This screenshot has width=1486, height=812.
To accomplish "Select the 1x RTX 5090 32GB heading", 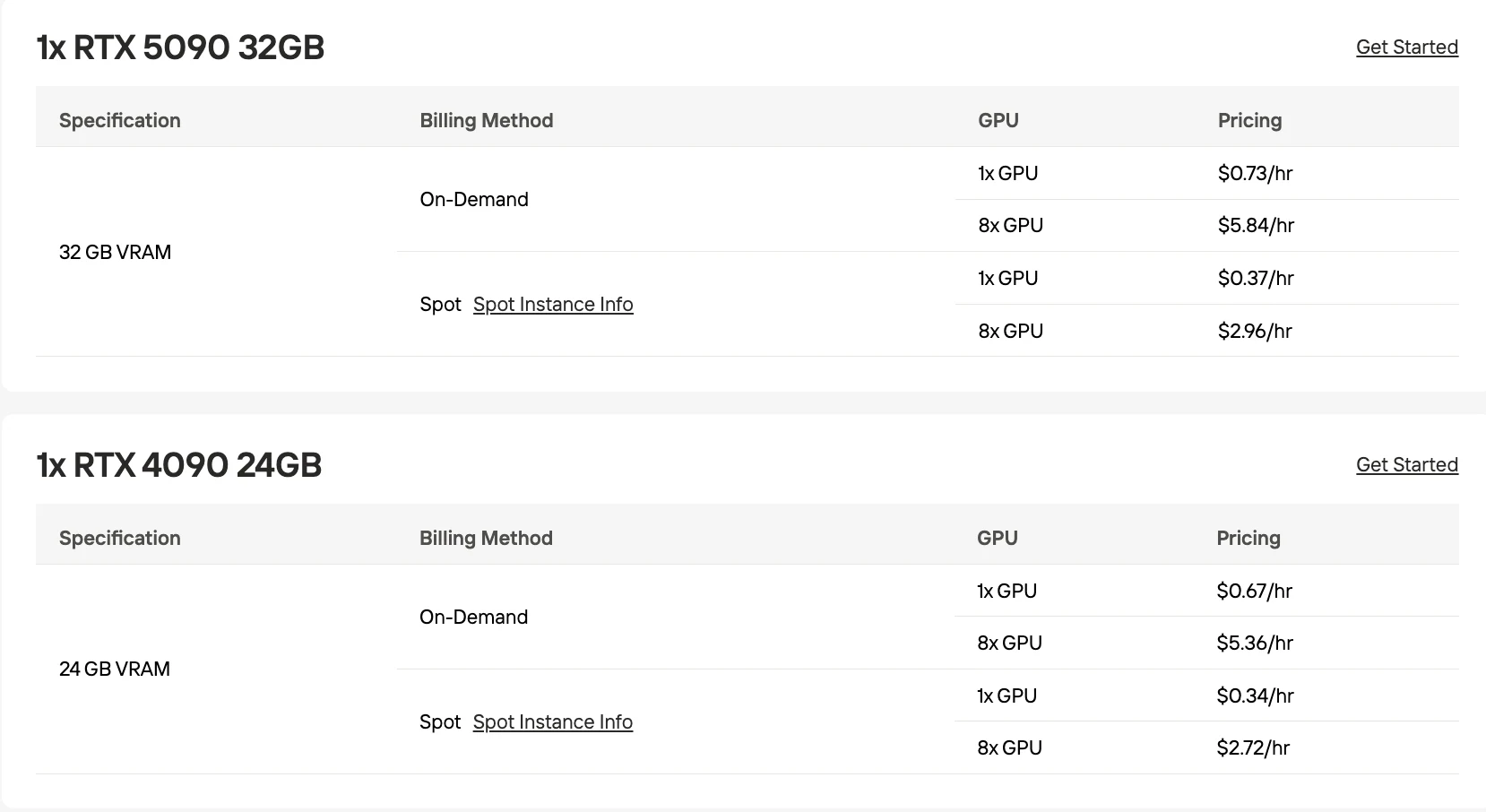I will click(180, 47).
